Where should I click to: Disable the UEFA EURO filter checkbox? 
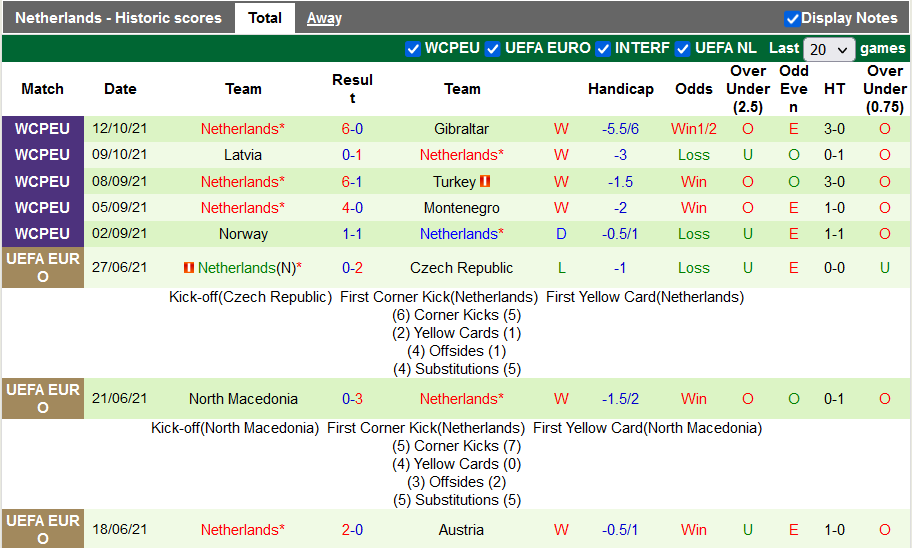tap(493, 48)
